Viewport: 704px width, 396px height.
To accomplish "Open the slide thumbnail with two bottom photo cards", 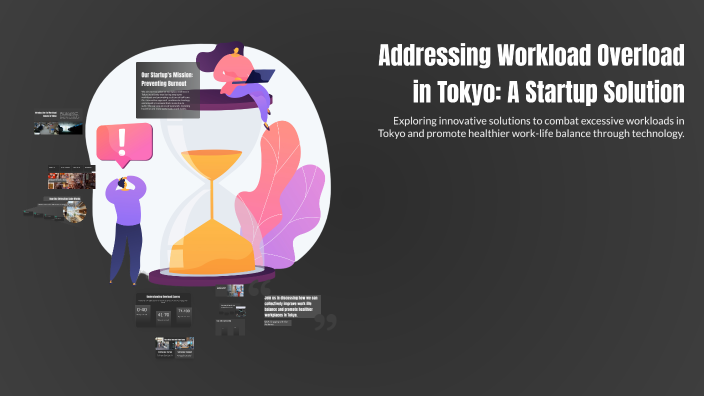I will [175, 348].
